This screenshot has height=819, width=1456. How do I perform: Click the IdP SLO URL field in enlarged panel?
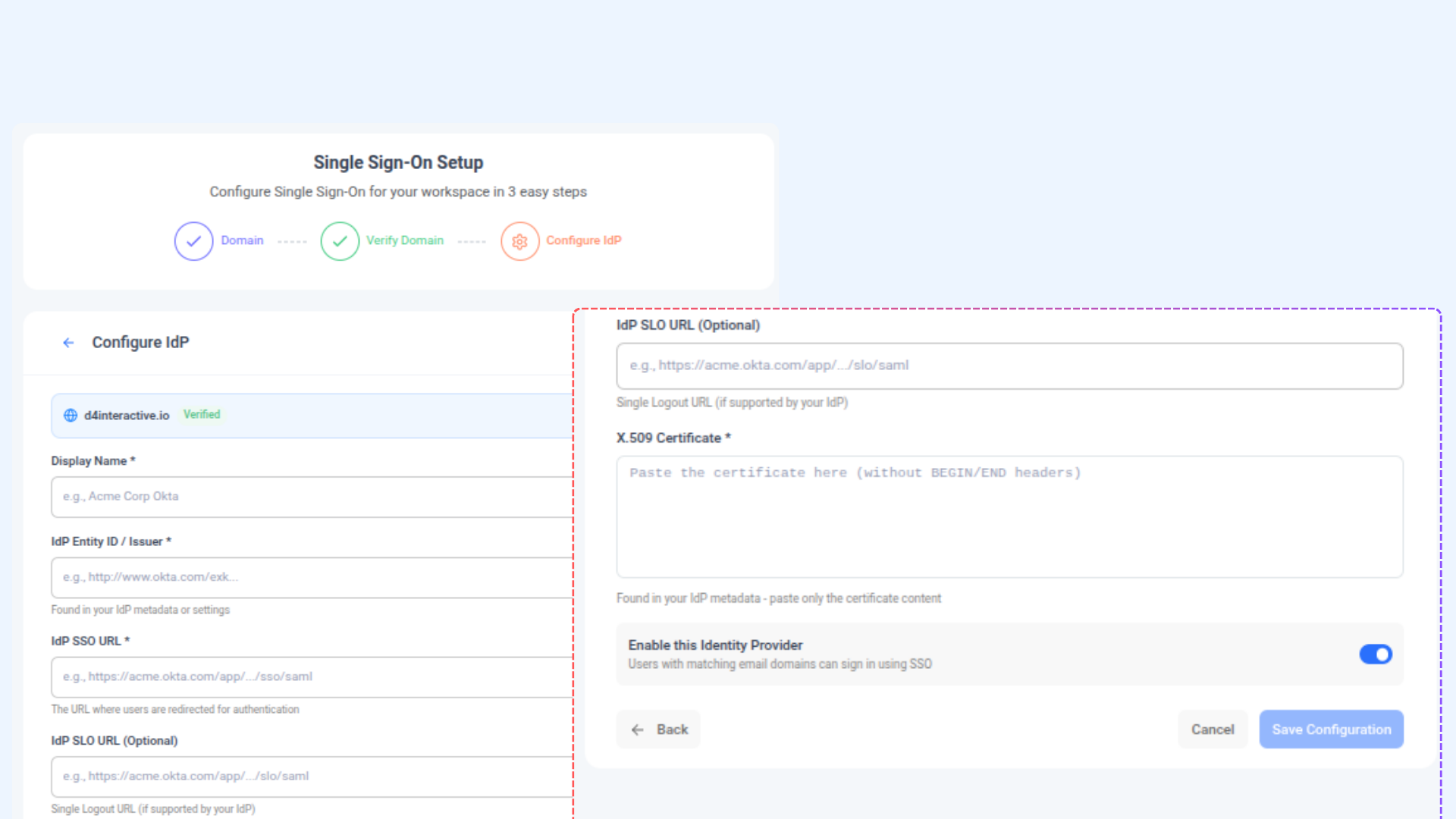coord(1009,366)
